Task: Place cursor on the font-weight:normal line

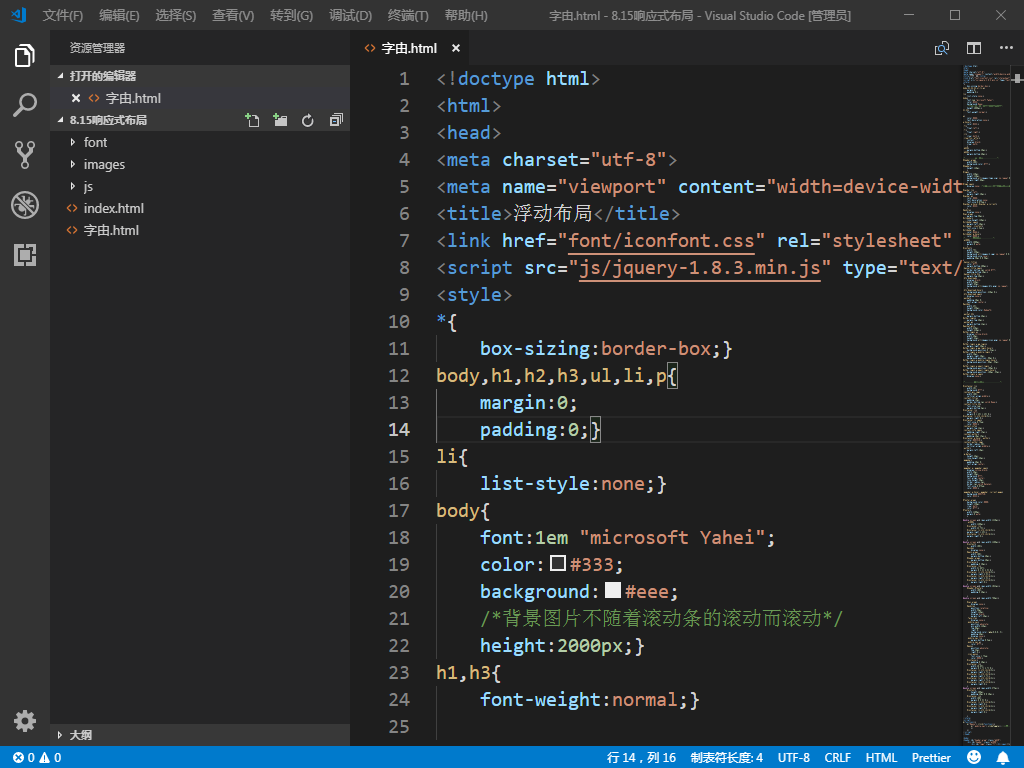Action: 590,700
